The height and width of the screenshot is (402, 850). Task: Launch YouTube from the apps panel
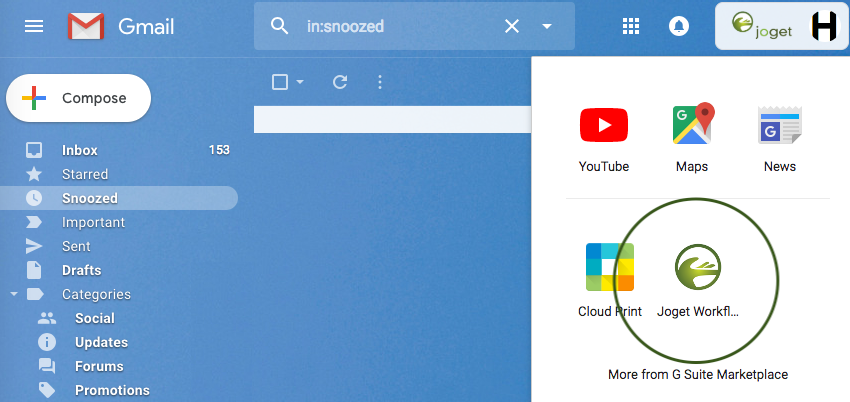coord(604,125)
